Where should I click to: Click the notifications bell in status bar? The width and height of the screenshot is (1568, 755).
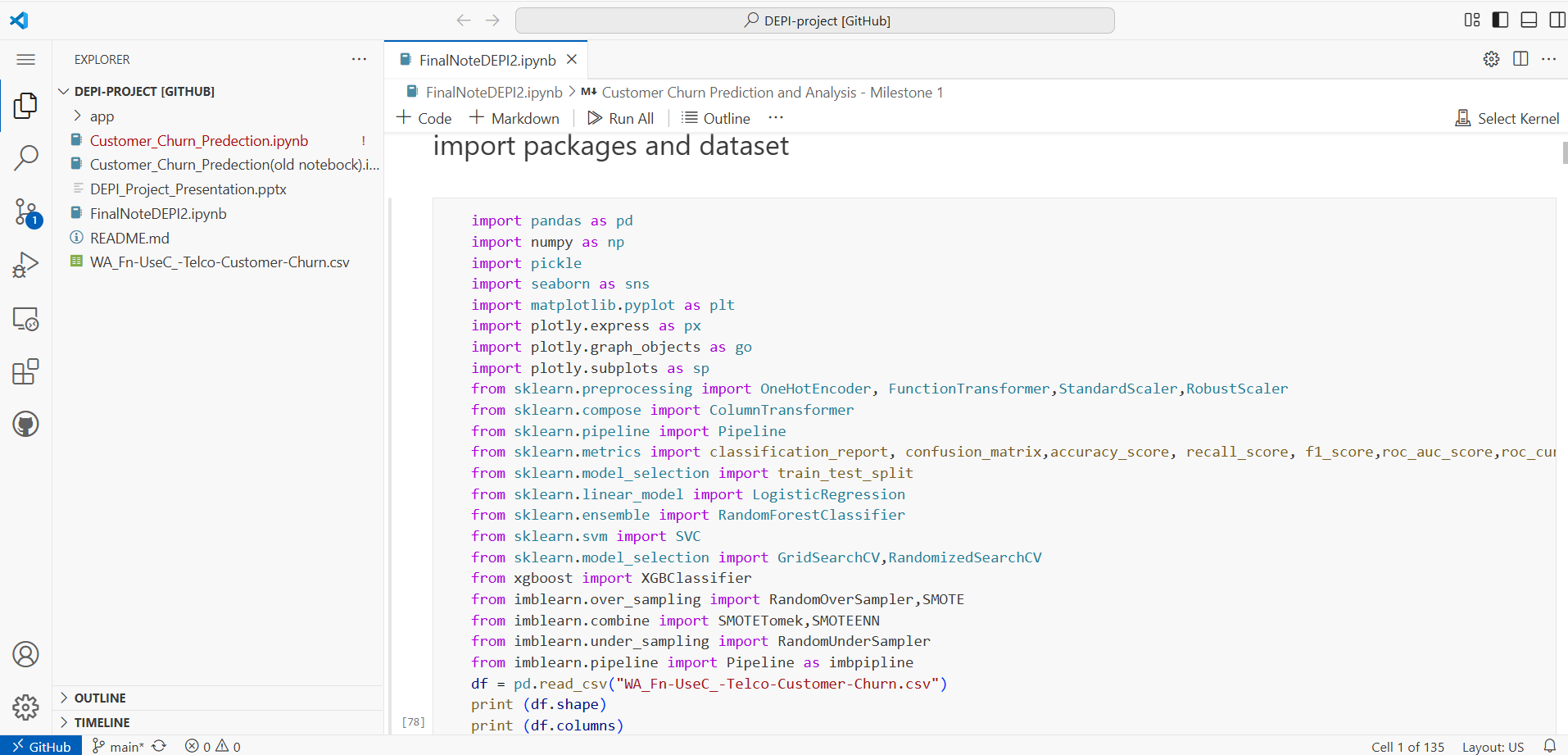coord(1550,746)
